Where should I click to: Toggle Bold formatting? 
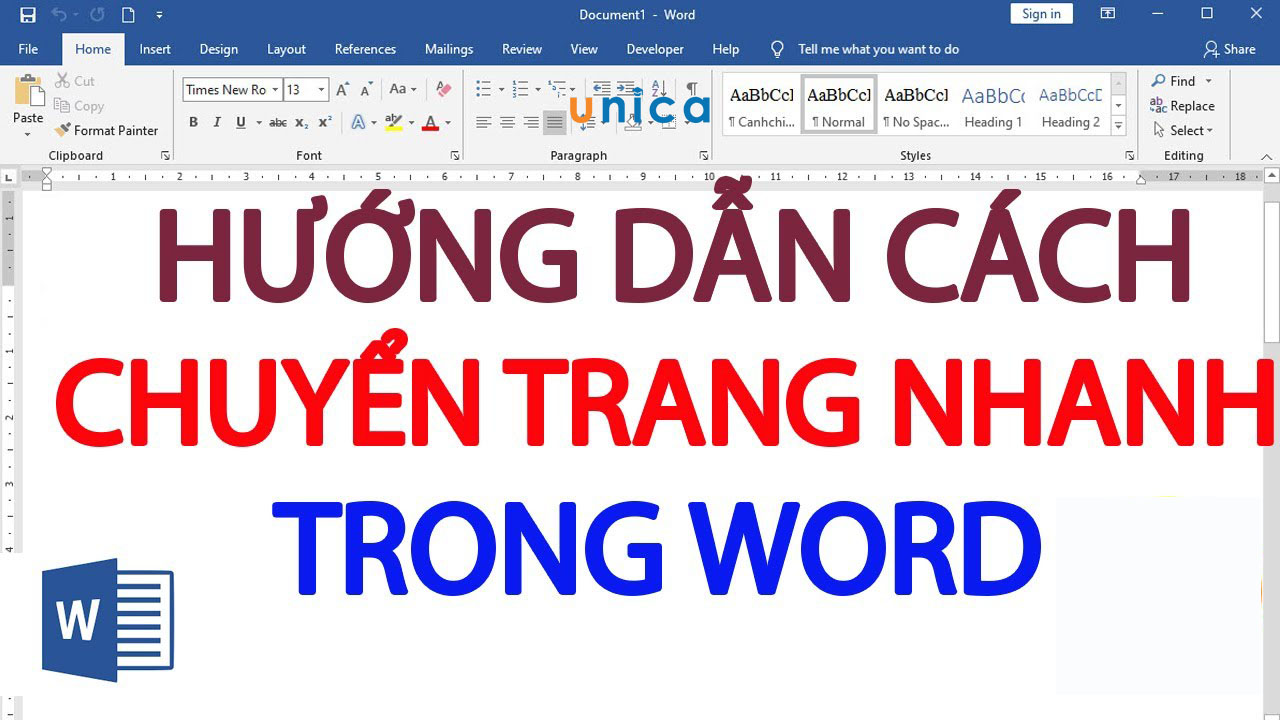click(x=193, y=122)
